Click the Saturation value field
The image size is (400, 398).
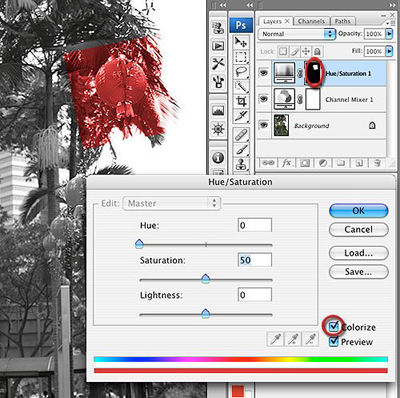coord(255,260)
